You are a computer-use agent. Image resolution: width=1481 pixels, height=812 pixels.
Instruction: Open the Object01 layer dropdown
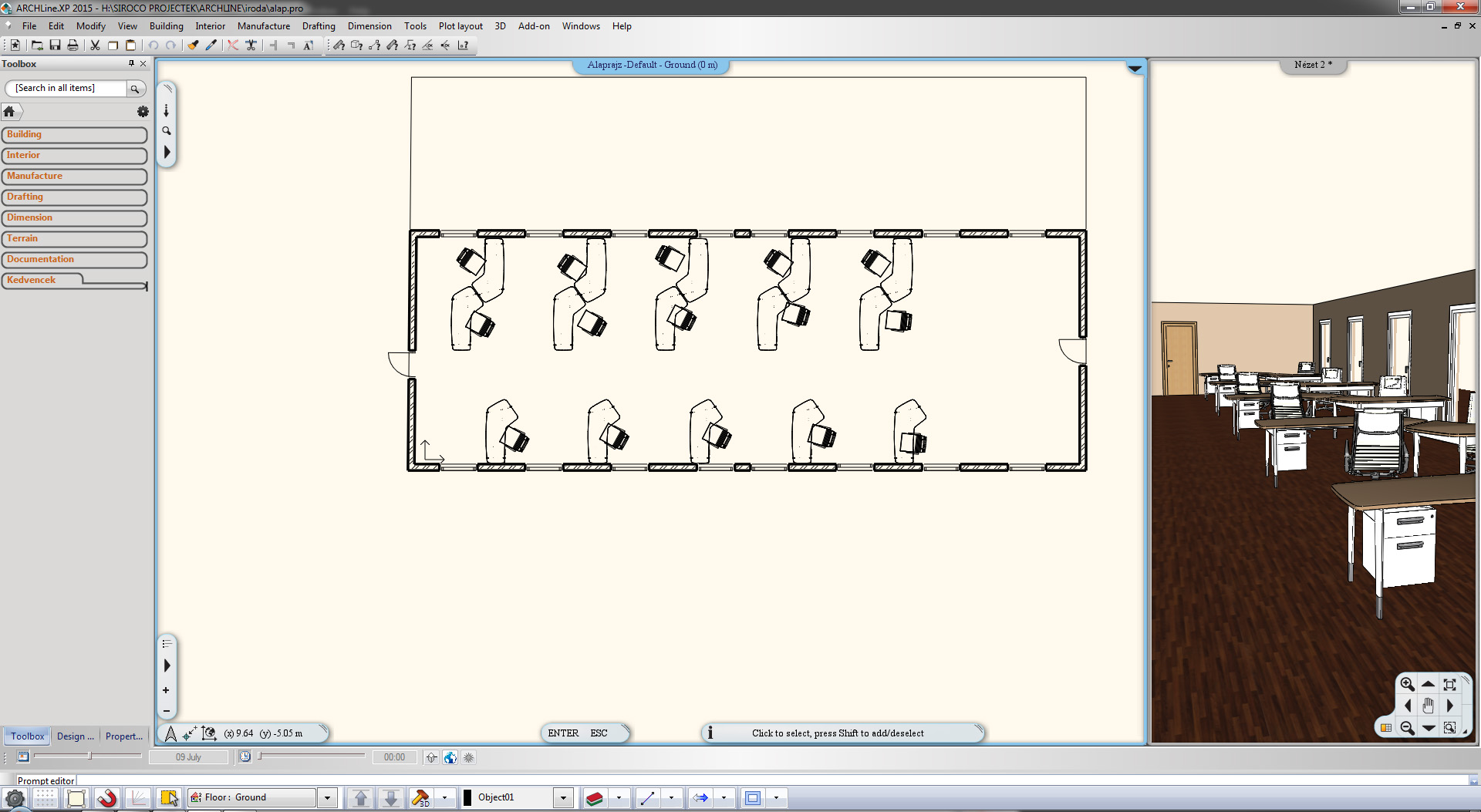[563, 798]
